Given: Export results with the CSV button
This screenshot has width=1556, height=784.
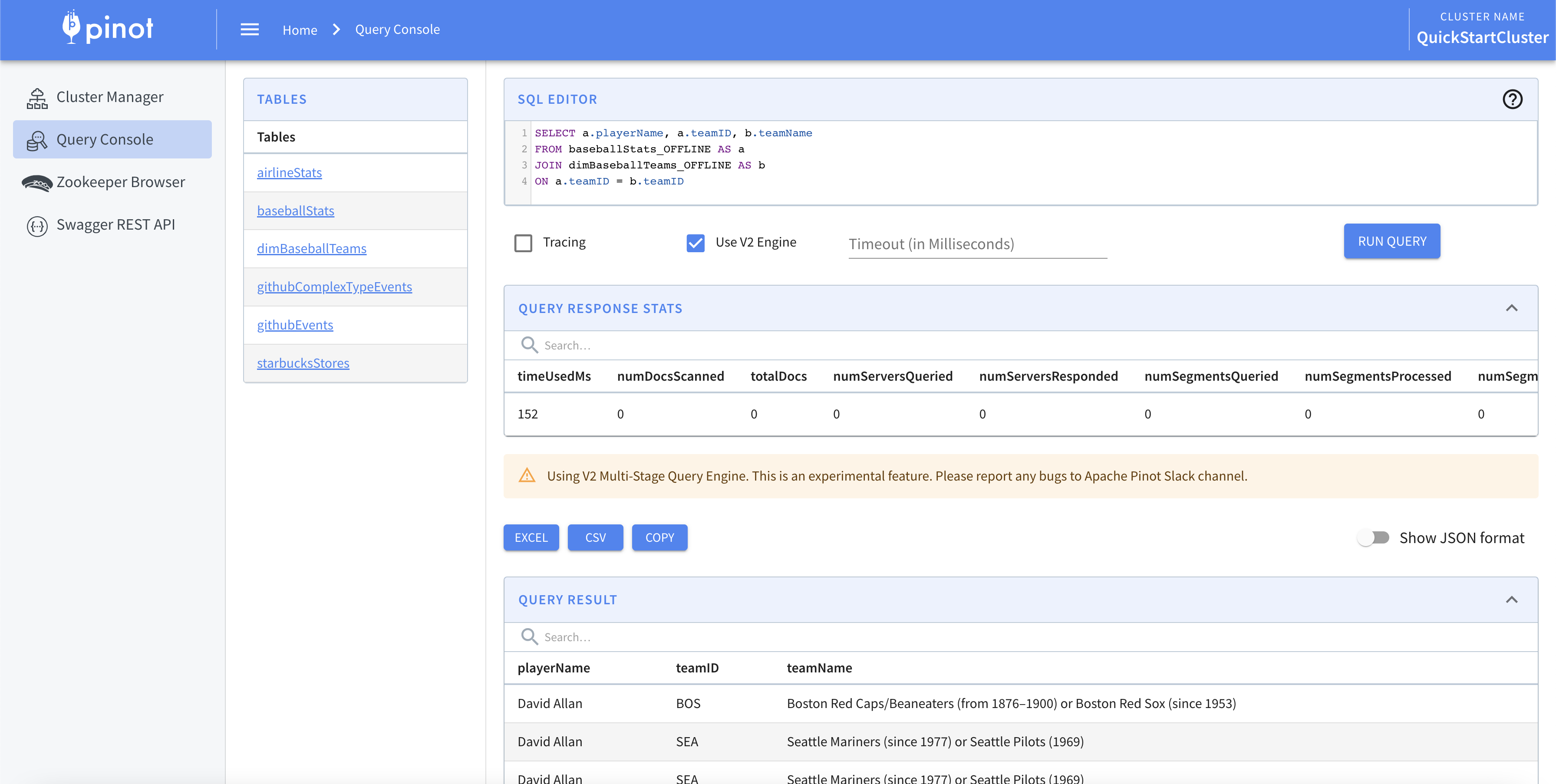Looking at the screenshot, I should (x=595, y=537).
